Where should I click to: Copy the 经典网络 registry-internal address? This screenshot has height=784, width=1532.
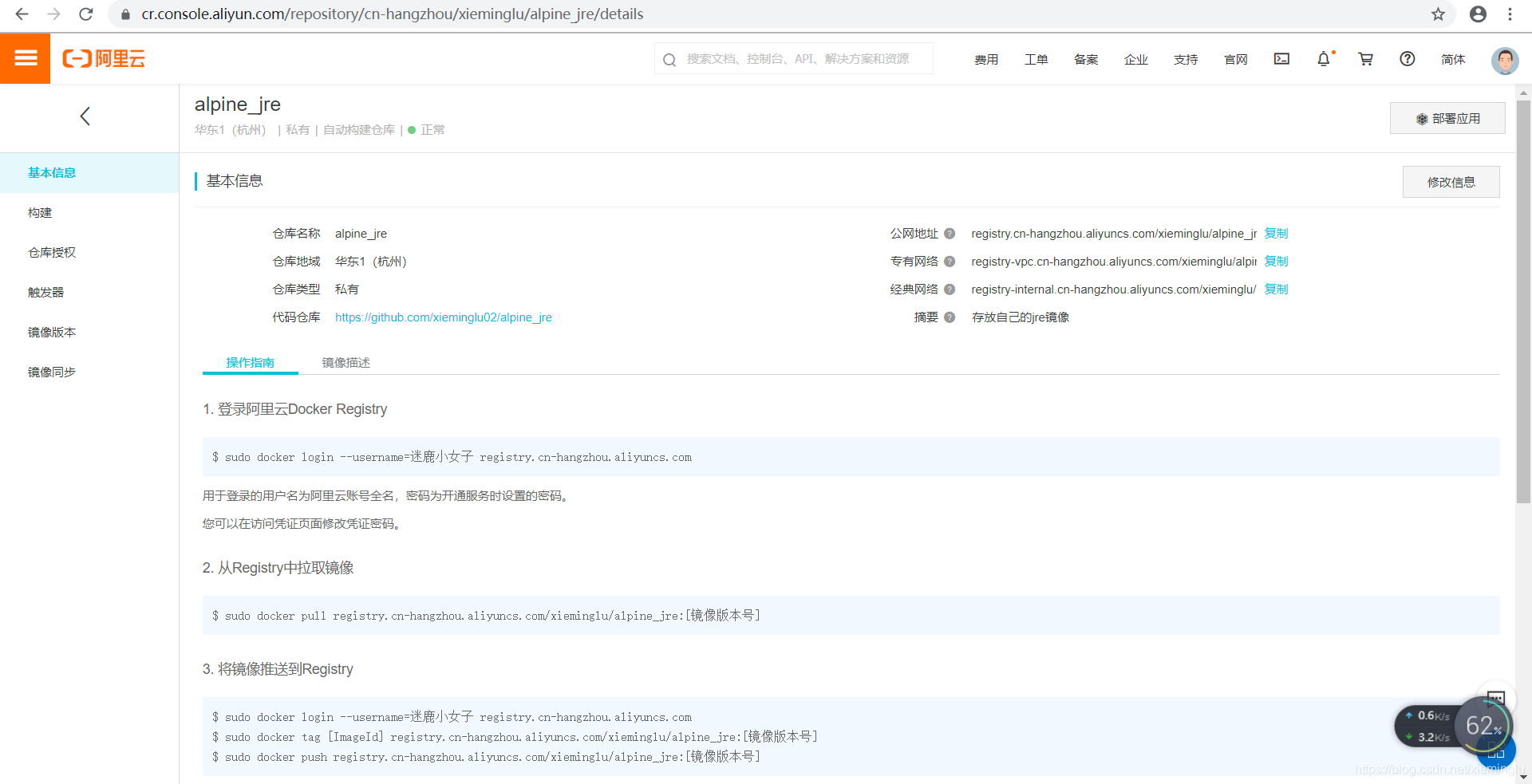pyautogui.click(x=1276, y=290)
